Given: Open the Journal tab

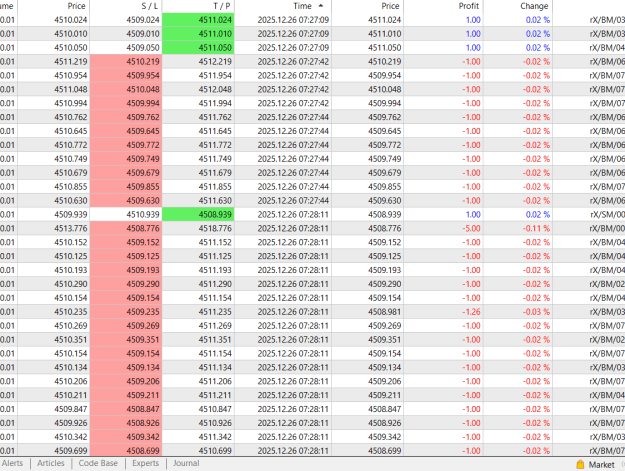Looking at the screenshot, I should [x=186, y=463].
